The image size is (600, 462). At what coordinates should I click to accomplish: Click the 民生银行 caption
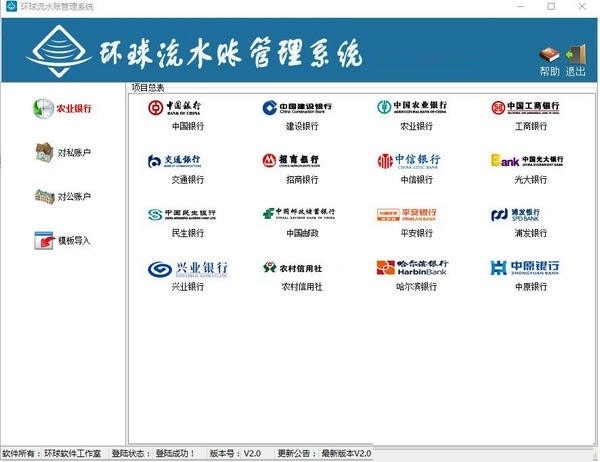click(188, 233)
